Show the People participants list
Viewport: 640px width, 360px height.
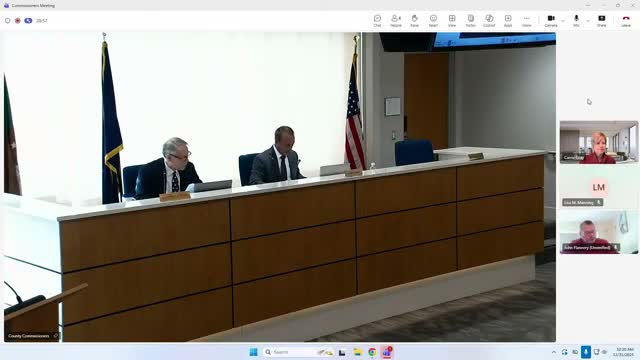pos(396,20)
